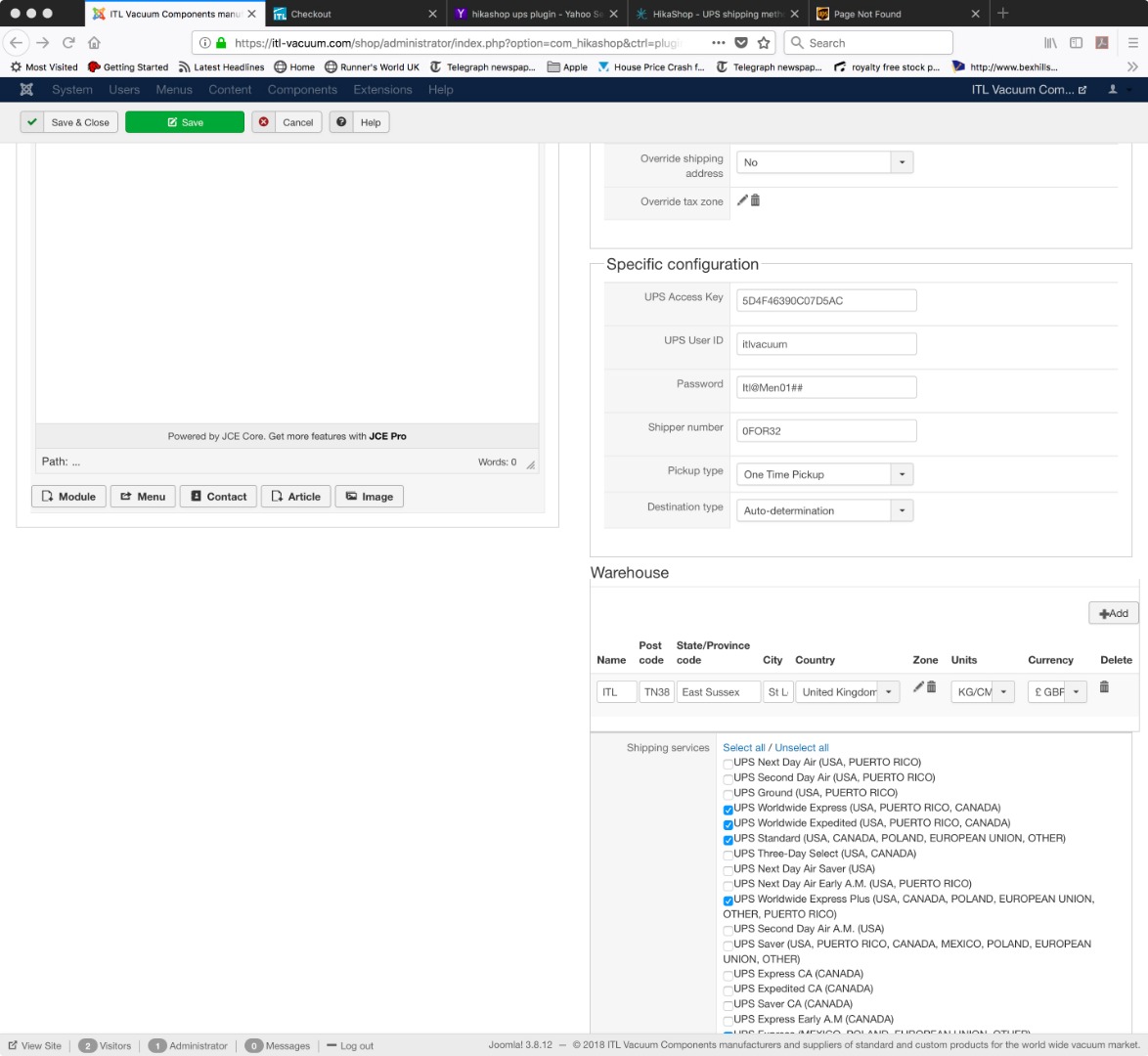This screenshot has height=1056, width=1148.
Task: Open Firefox library icon
Action: (1050, 42)
